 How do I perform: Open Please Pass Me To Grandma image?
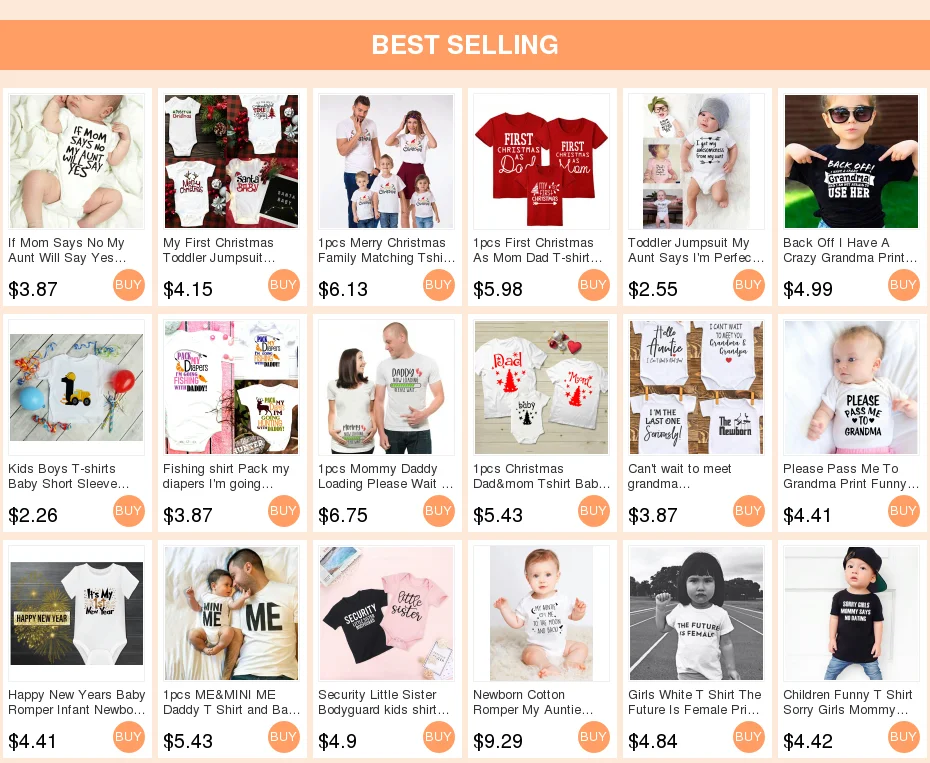pyautogui.click(x=851, y=387)
